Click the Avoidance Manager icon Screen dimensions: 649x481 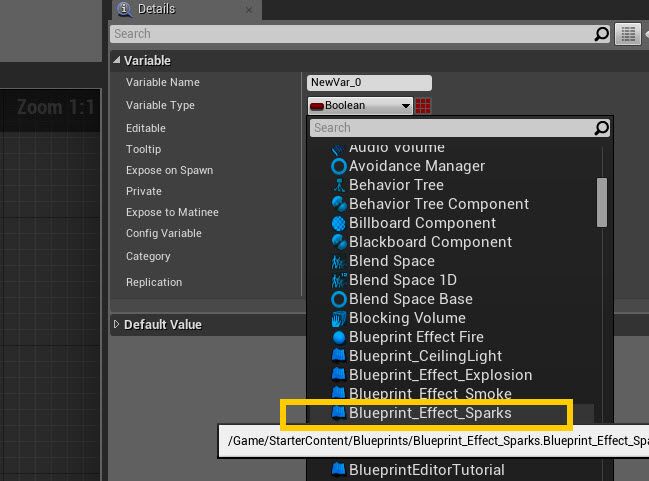[339, 166]
